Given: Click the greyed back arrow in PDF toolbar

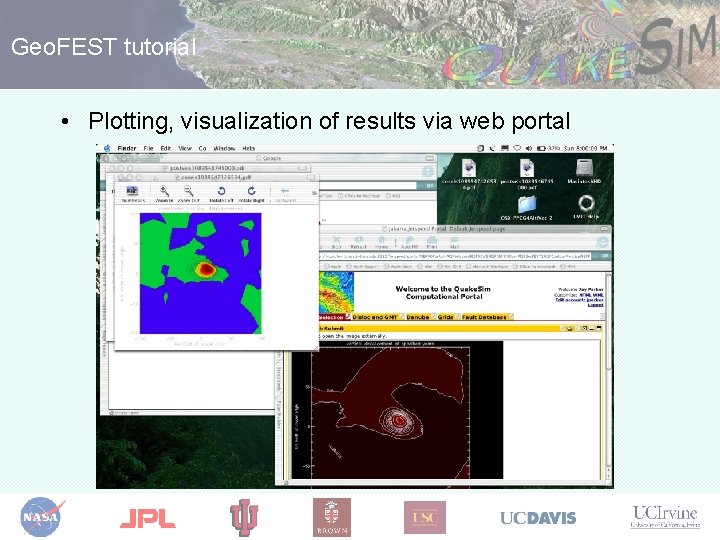Looking at the screenshot, I should coord(285,193).
